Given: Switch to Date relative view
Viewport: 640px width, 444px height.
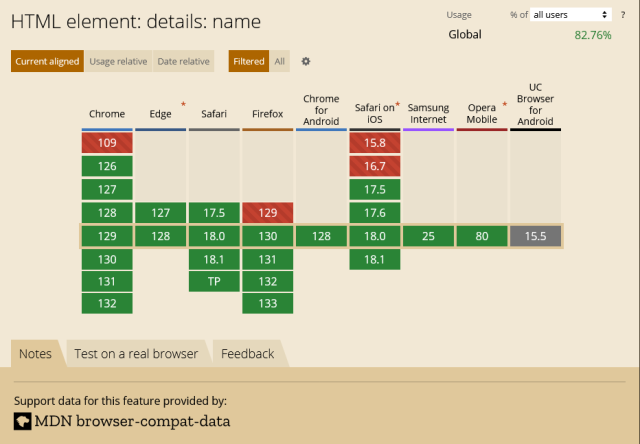Looking at the screenshot, I should coord(184,61).
